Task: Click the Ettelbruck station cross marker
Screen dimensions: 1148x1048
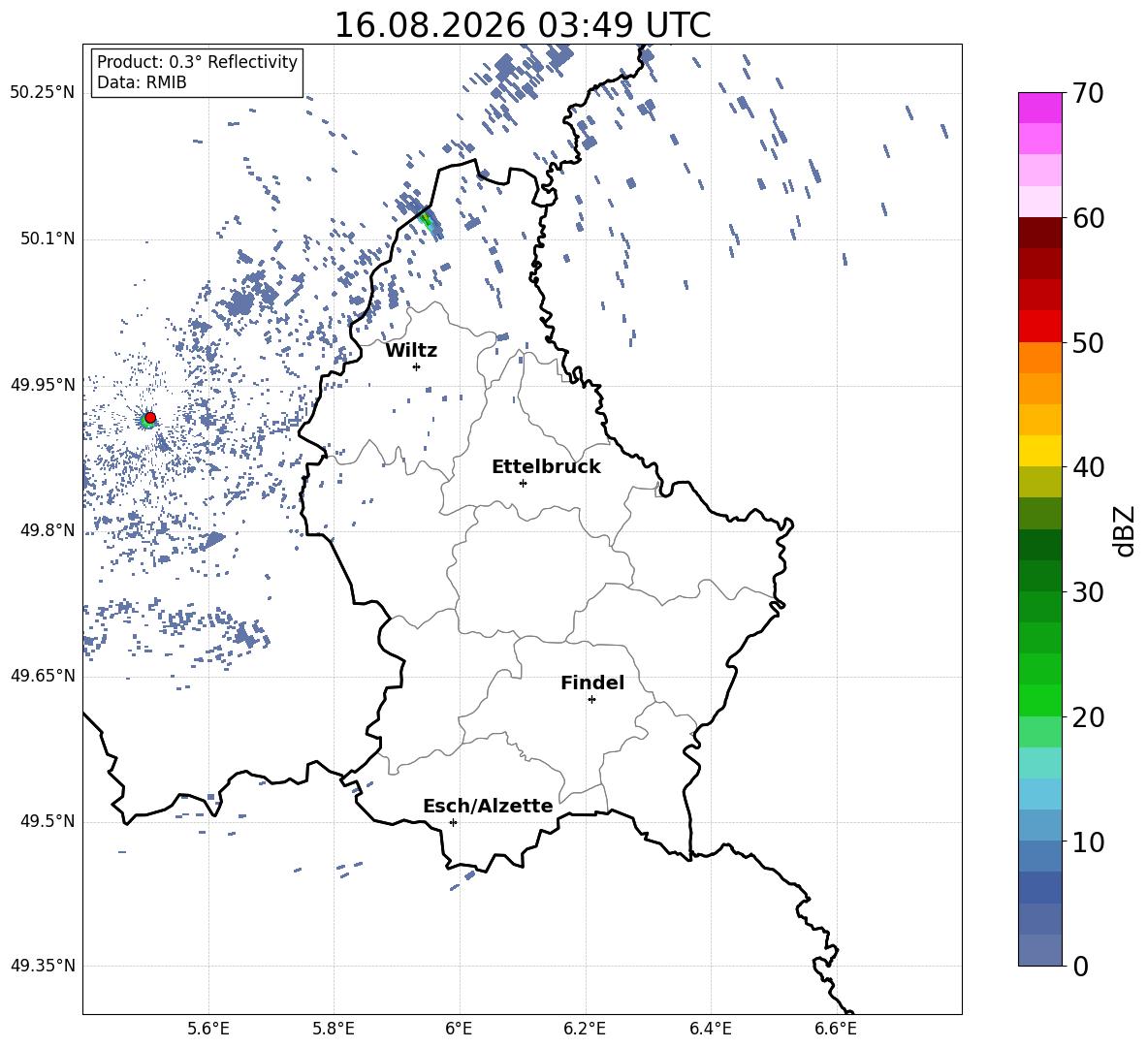Action: 523,483
